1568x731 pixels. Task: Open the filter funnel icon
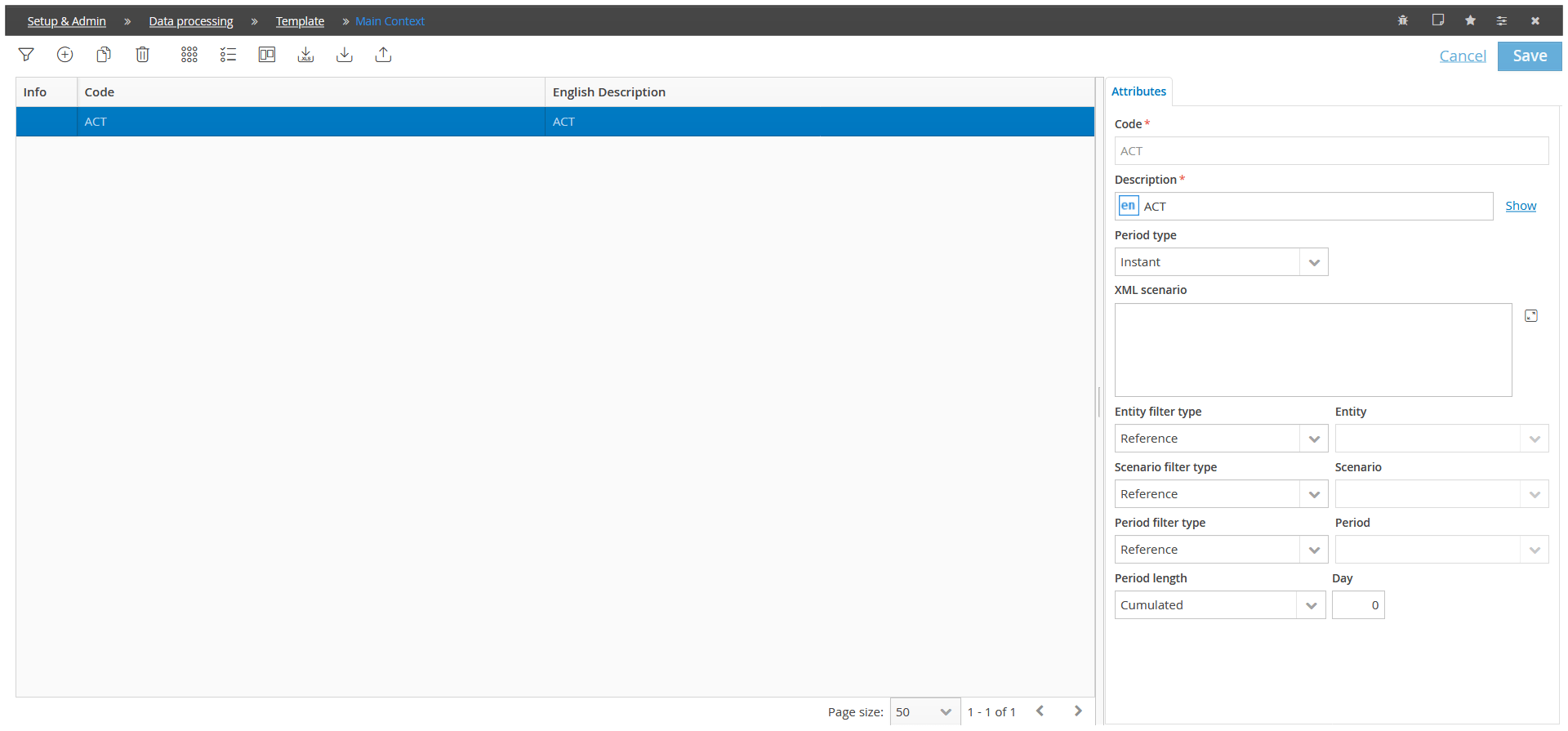point(26,55)
